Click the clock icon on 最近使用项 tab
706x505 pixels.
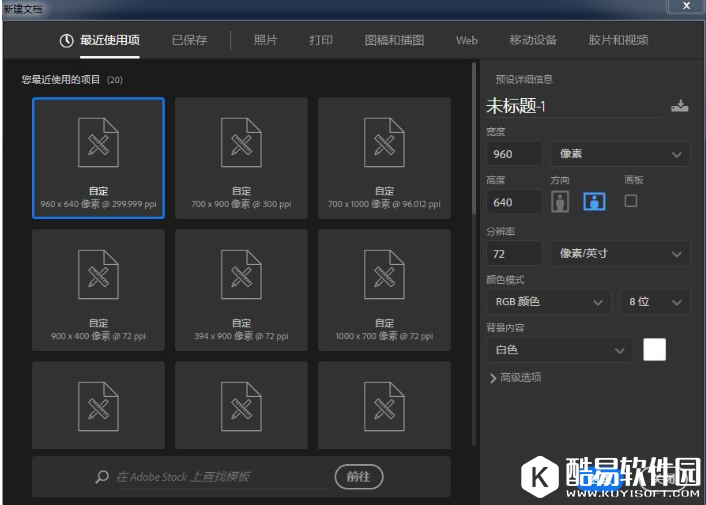coord(67,41)
